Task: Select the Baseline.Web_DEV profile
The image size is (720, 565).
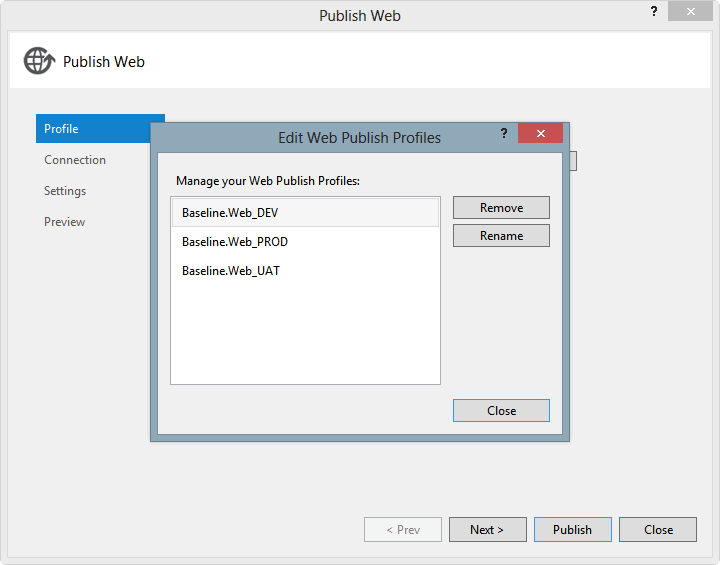Action: 305,213
